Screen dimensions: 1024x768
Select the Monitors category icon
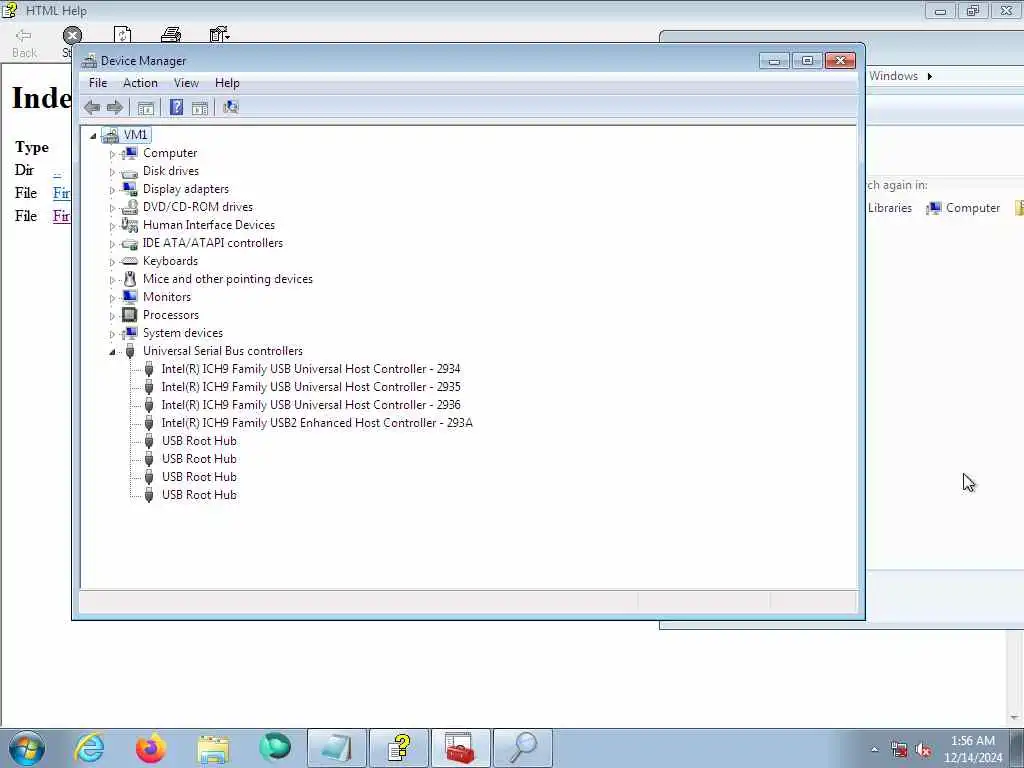(x=130, y=296)
